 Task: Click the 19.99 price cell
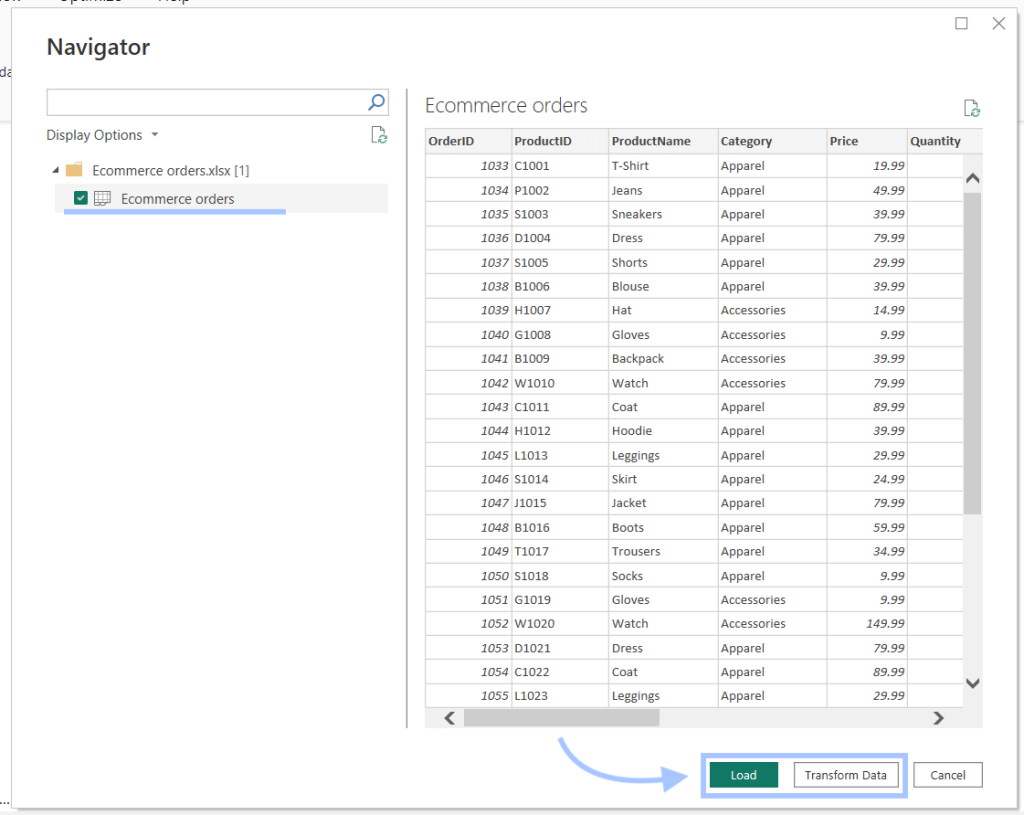(867, 166)
